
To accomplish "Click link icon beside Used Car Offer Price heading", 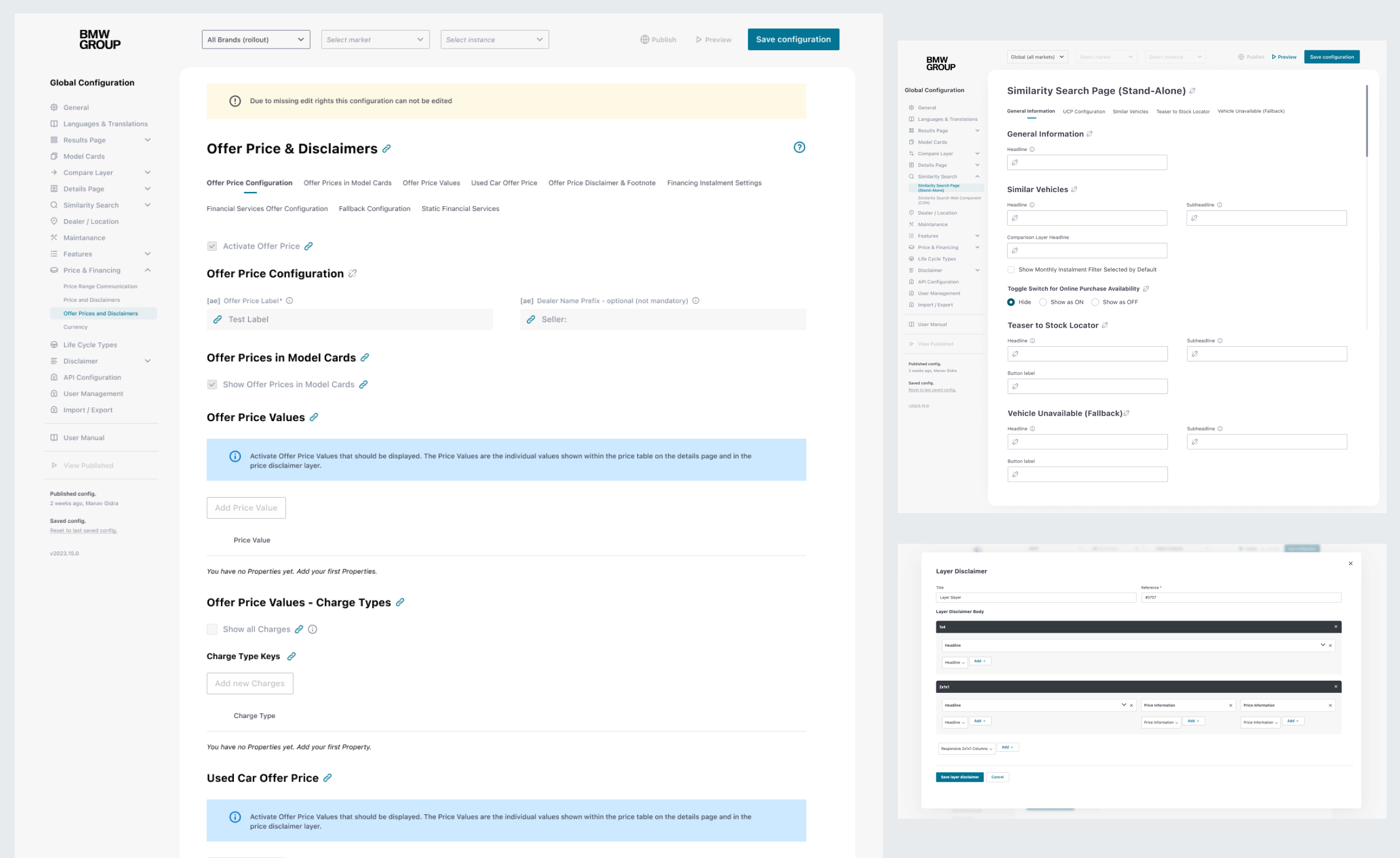I will coord(327,778).
